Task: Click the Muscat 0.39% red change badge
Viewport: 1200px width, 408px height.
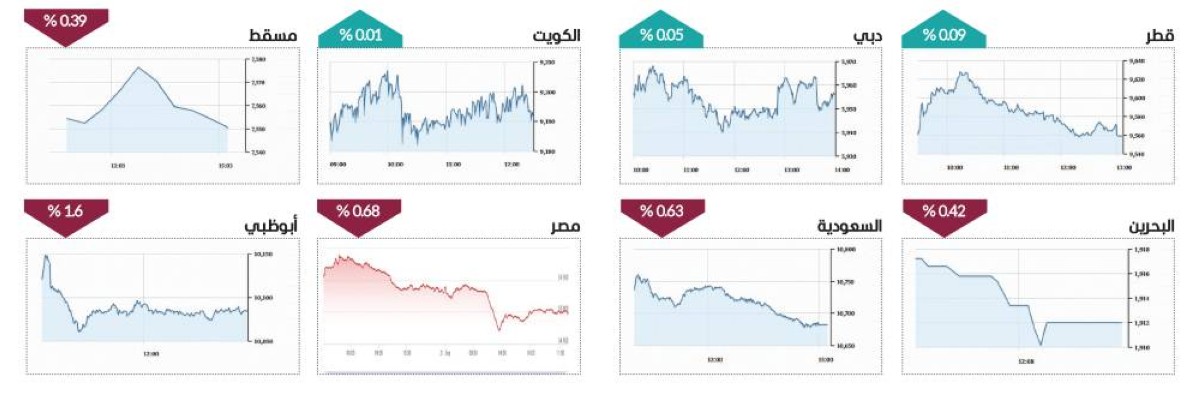Action: (x=67, y=26)
